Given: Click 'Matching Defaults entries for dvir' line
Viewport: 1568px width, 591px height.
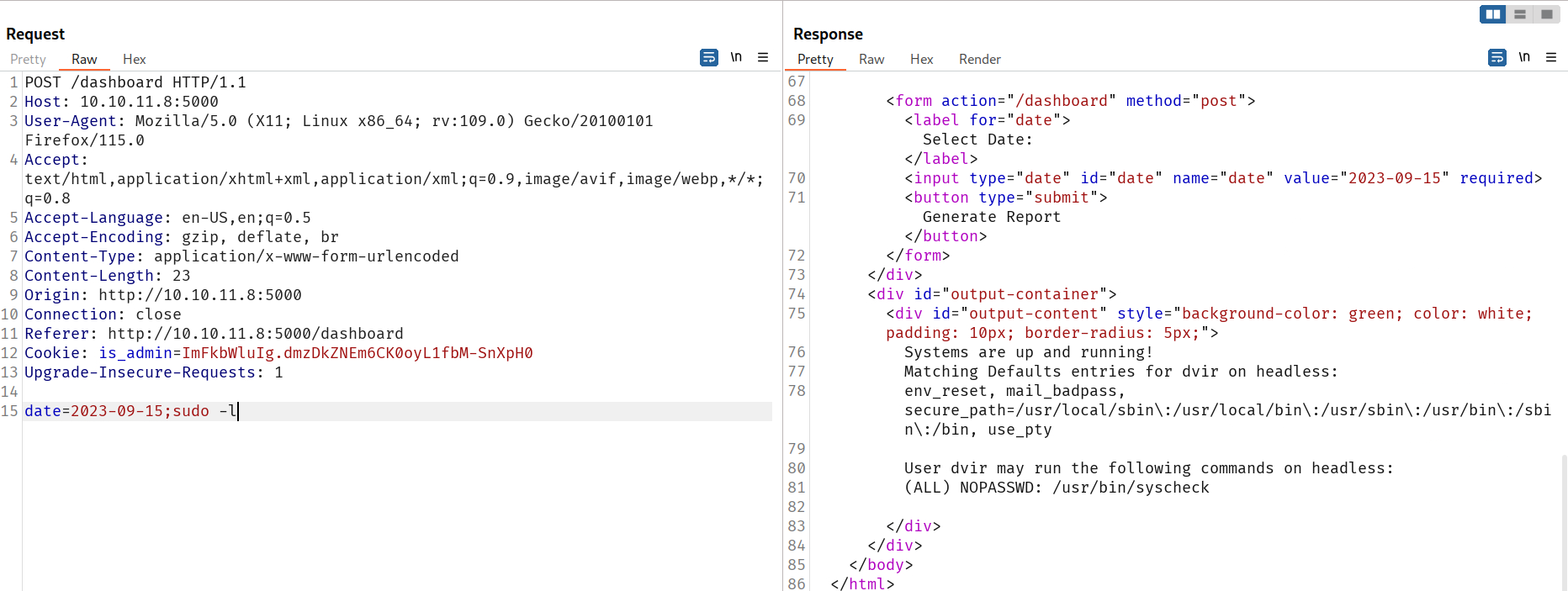Looking at the screenshot, I should [1120, 372].
